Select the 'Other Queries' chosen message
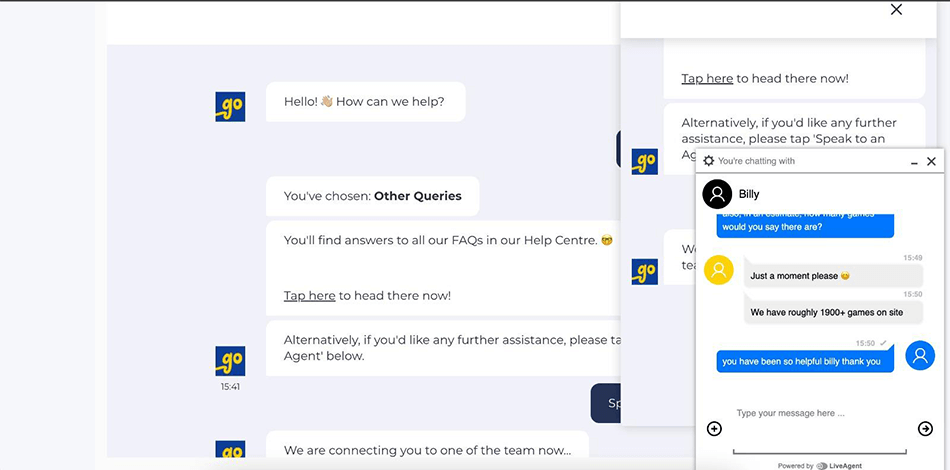The width and height of the screenshot is (950, 470). (x=372, y=196)
